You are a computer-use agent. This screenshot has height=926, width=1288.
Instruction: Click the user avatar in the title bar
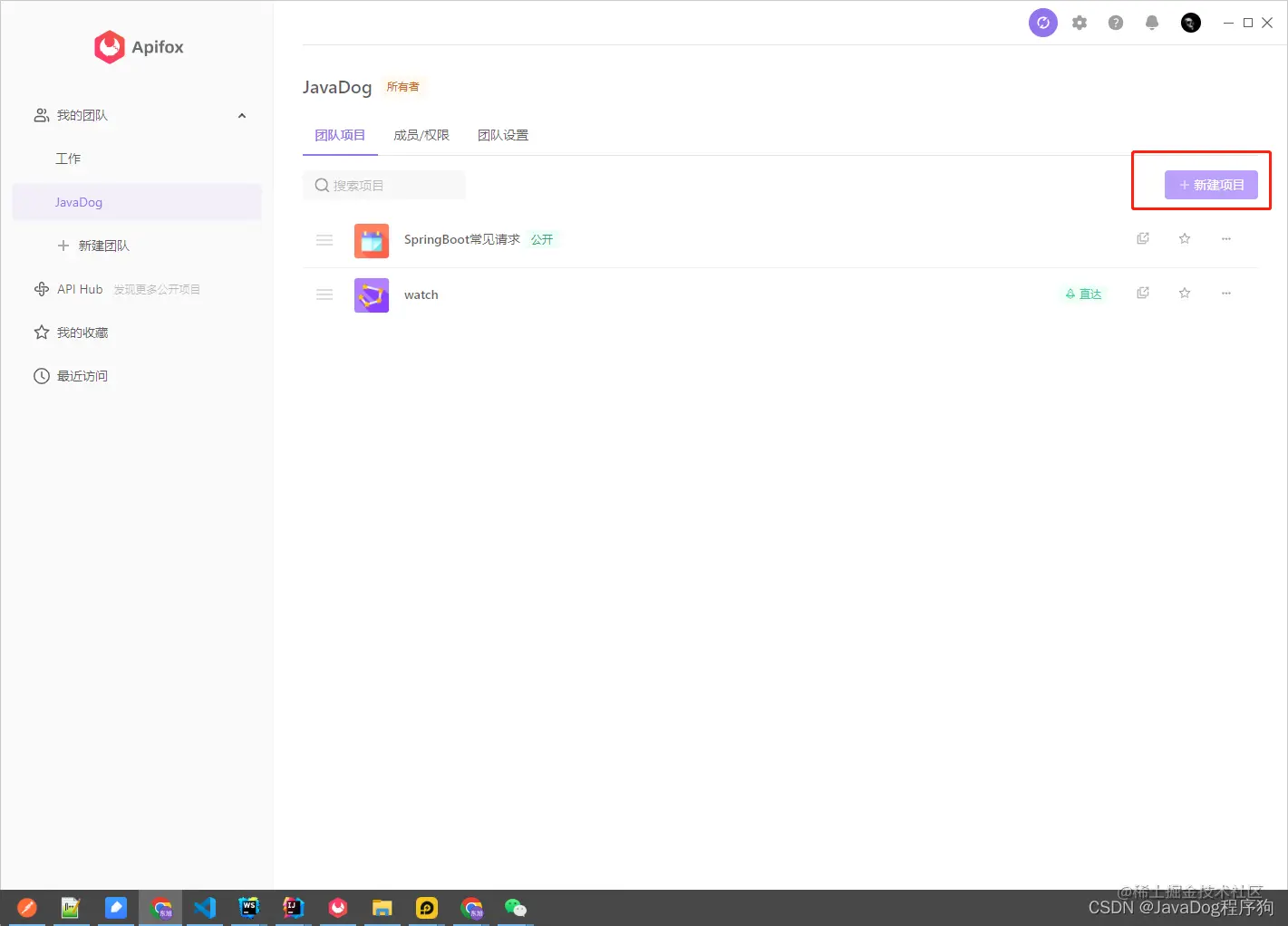coord(1191,23)
